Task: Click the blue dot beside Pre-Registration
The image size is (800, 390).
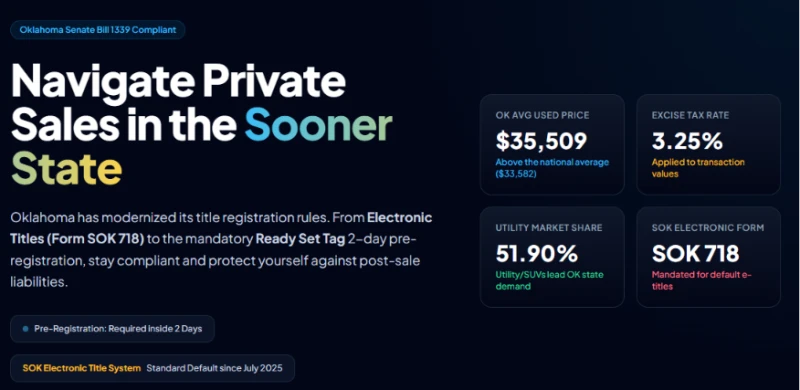Action: click(x=26, y=329)
